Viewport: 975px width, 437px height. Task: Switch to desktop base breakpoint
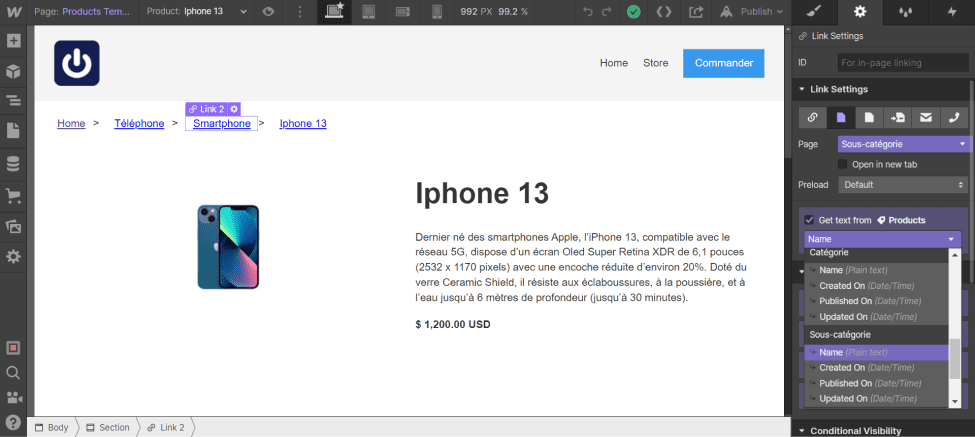click(x=335, y=11)
